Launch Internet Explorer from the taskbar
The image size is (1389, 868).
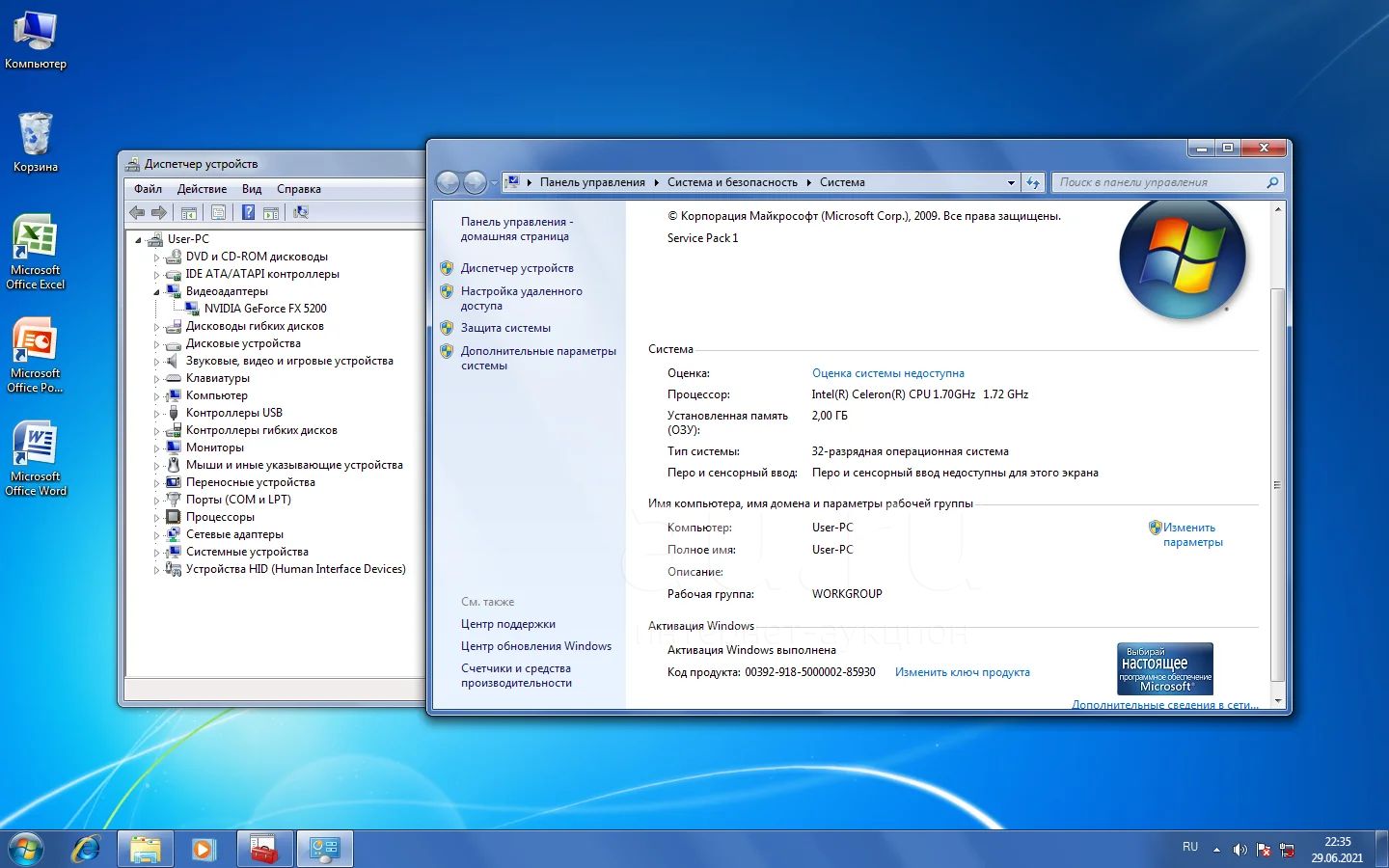point(87,849)
